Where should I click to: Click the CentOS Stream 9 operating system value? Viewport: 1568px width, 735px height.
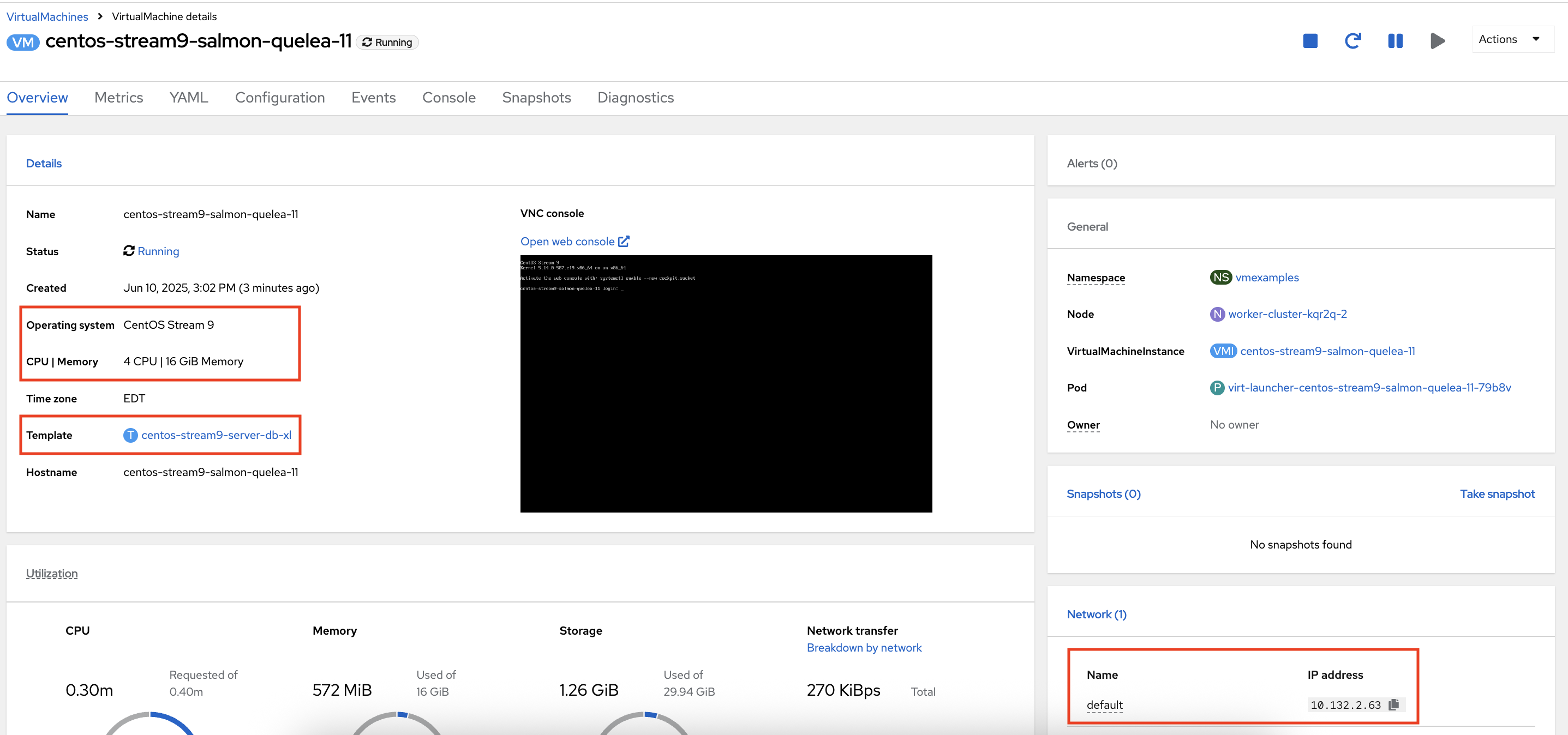(x=169, y=325)
